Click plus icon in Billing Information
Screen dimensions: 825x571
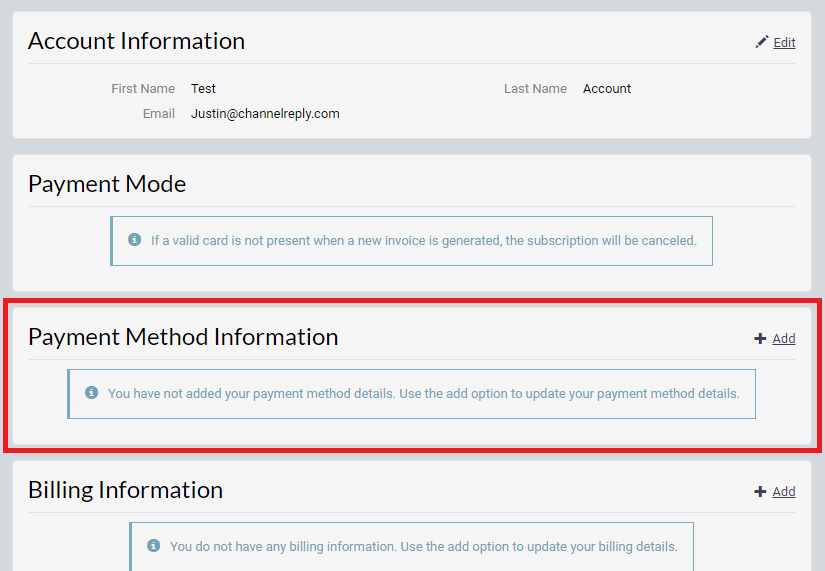(760, 492)
